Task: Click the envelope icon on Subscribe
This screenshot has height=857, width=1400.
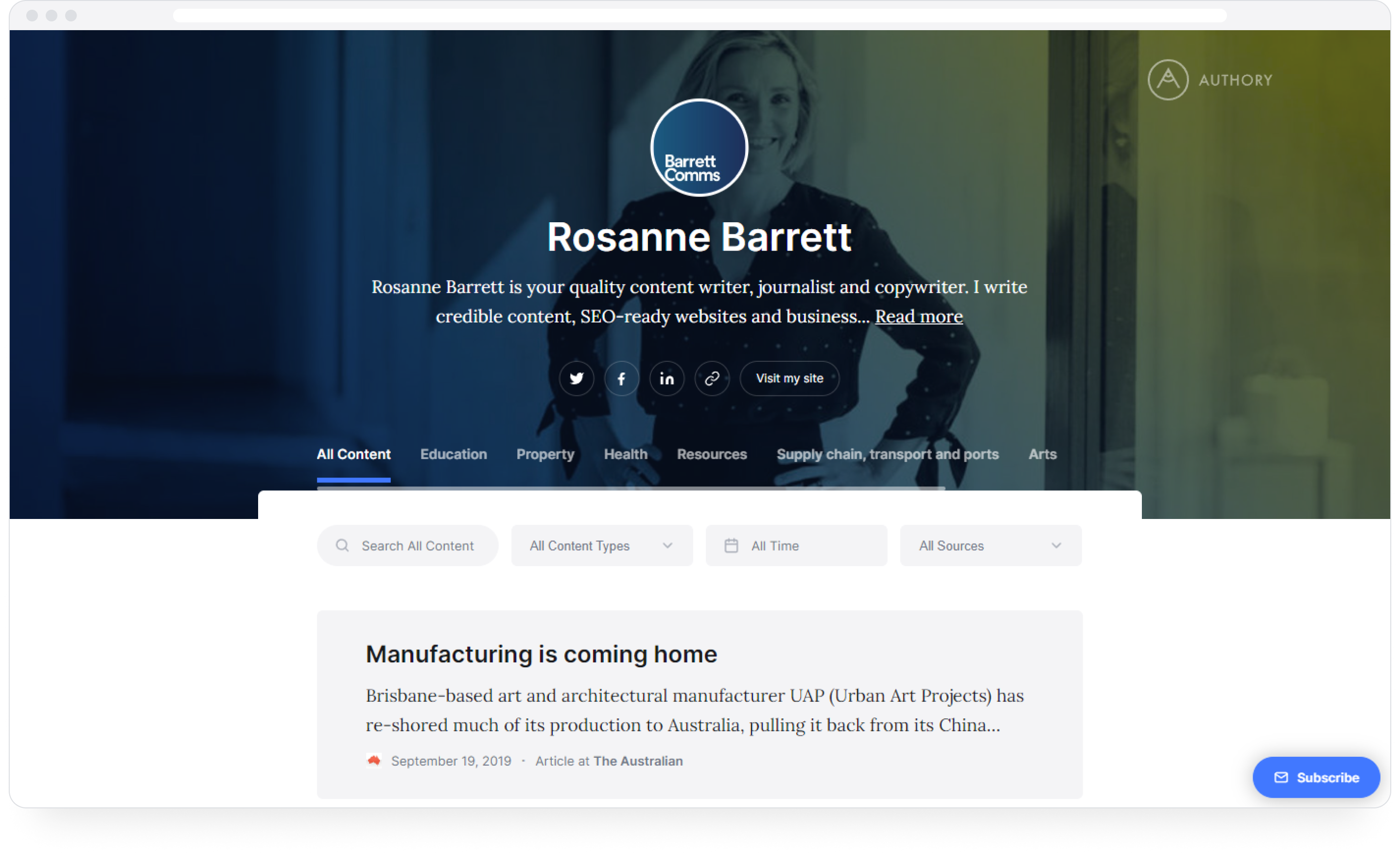Action: pos(1281,777)
